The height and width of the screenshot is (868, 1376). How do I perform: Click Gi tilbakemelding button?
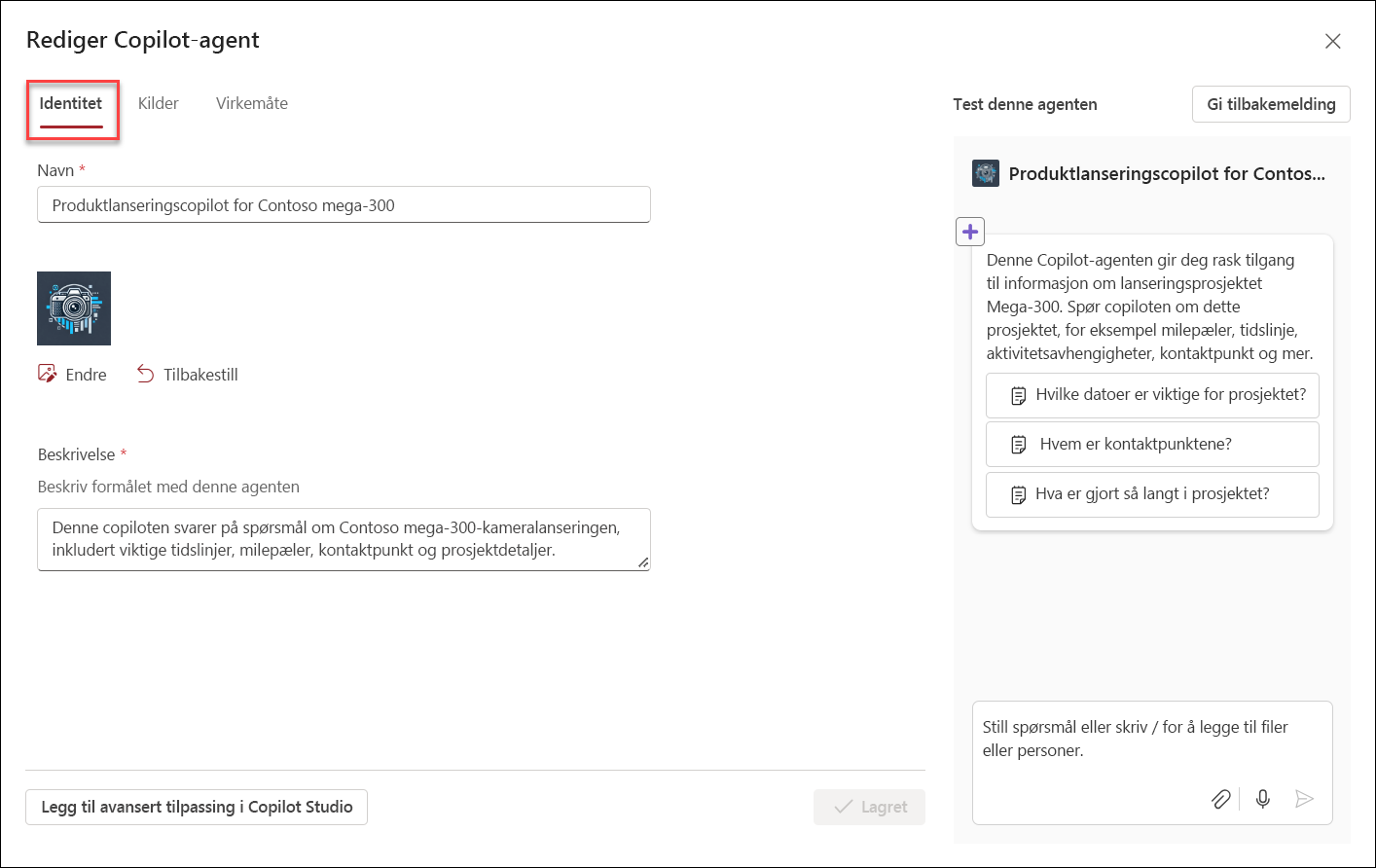1271,104
